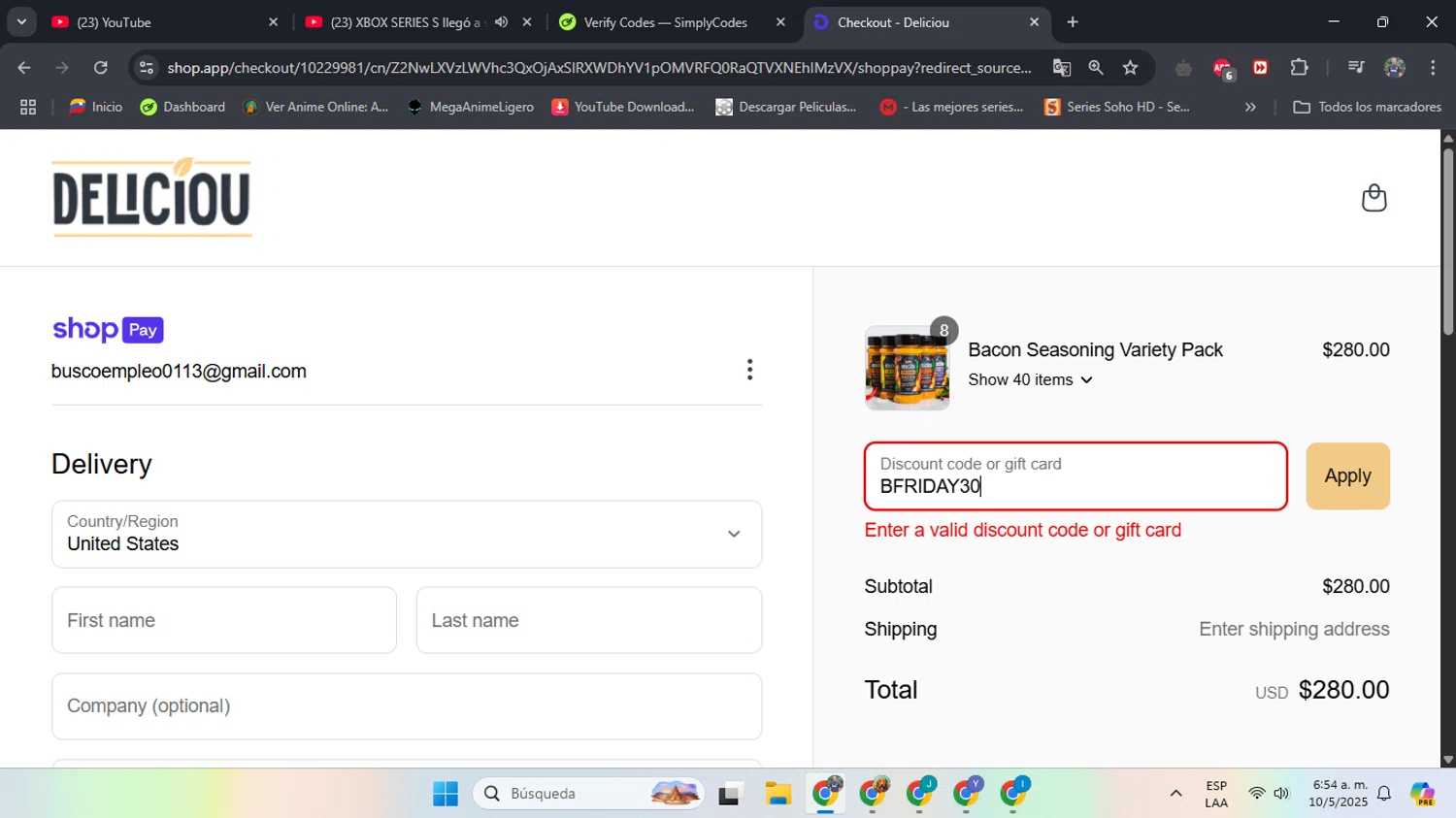
Task: Open the browser extensions puzzle icon
Action: 1299,67
